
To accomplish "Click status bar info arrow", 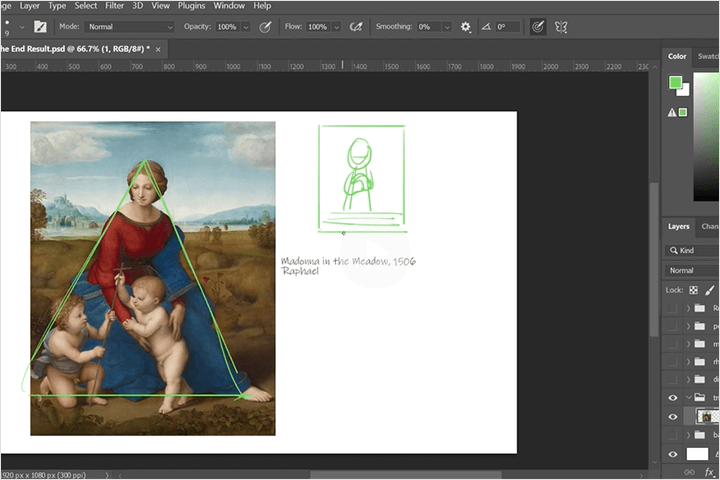I will (107, 475).
